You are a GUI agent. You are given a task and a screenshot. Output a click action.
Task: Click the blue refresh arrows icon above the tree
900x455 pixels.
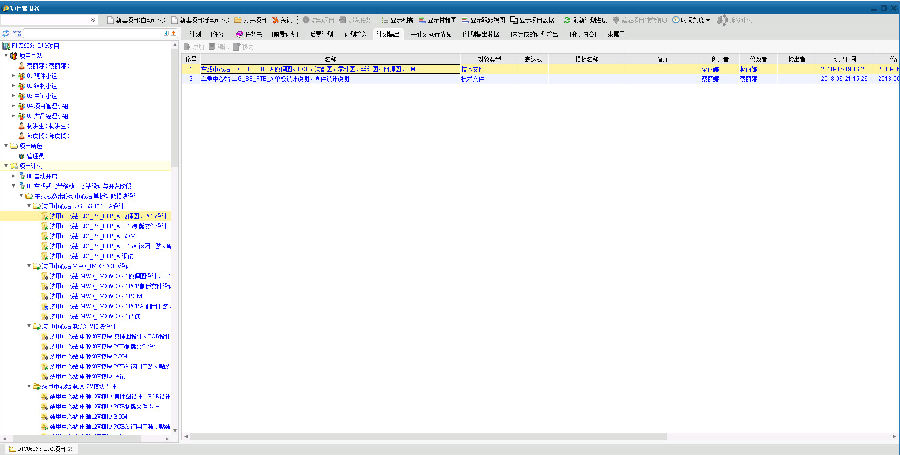[x=6, y=34]
